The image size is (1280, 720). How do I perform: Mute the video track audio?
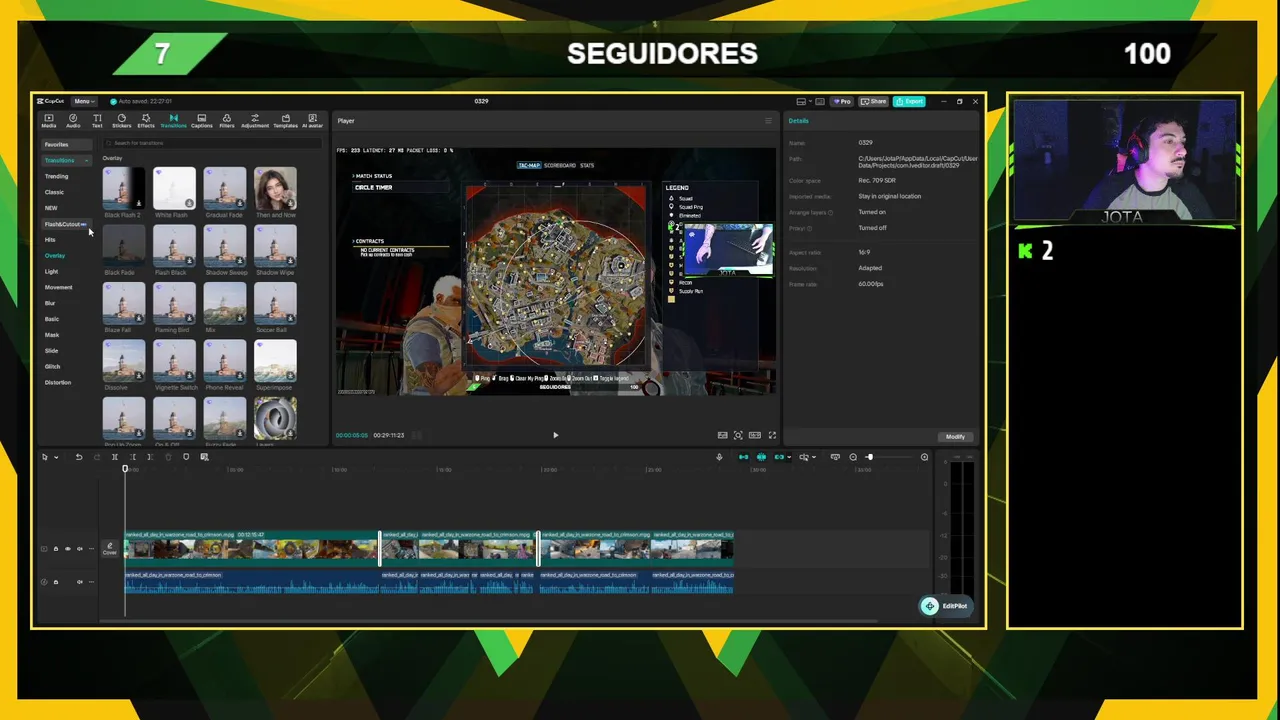80,549
